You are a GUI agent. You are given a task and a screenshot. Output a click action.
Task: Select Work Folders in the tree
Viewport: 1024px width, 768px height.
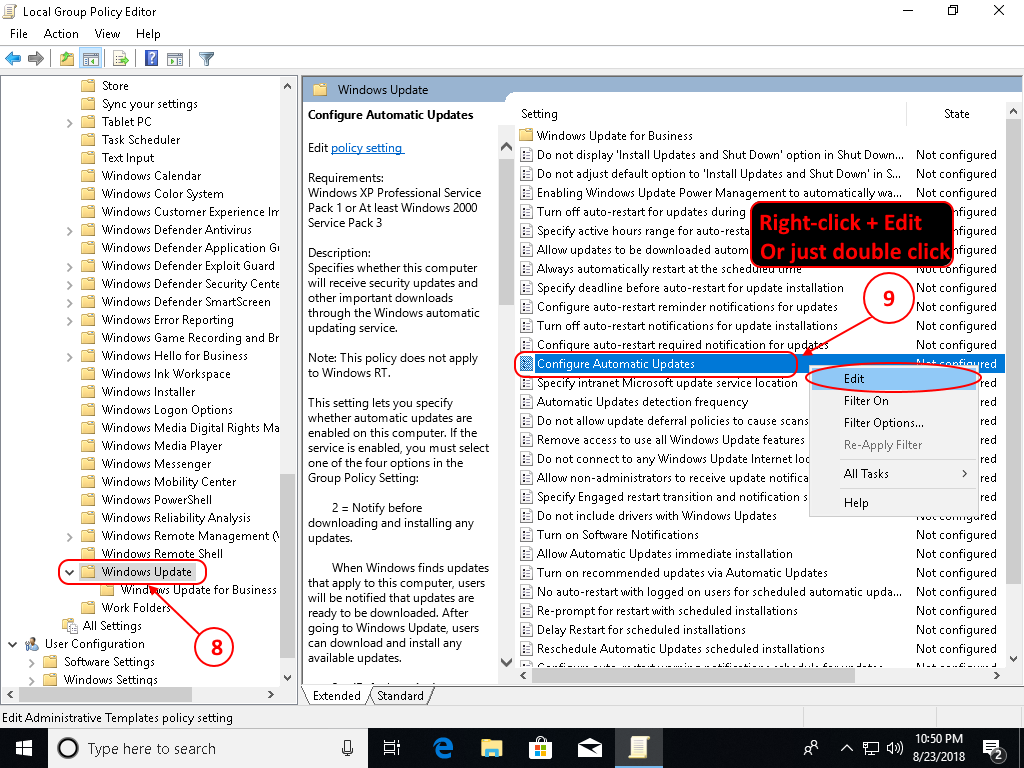pyautogui.click(x=136, y=608)
